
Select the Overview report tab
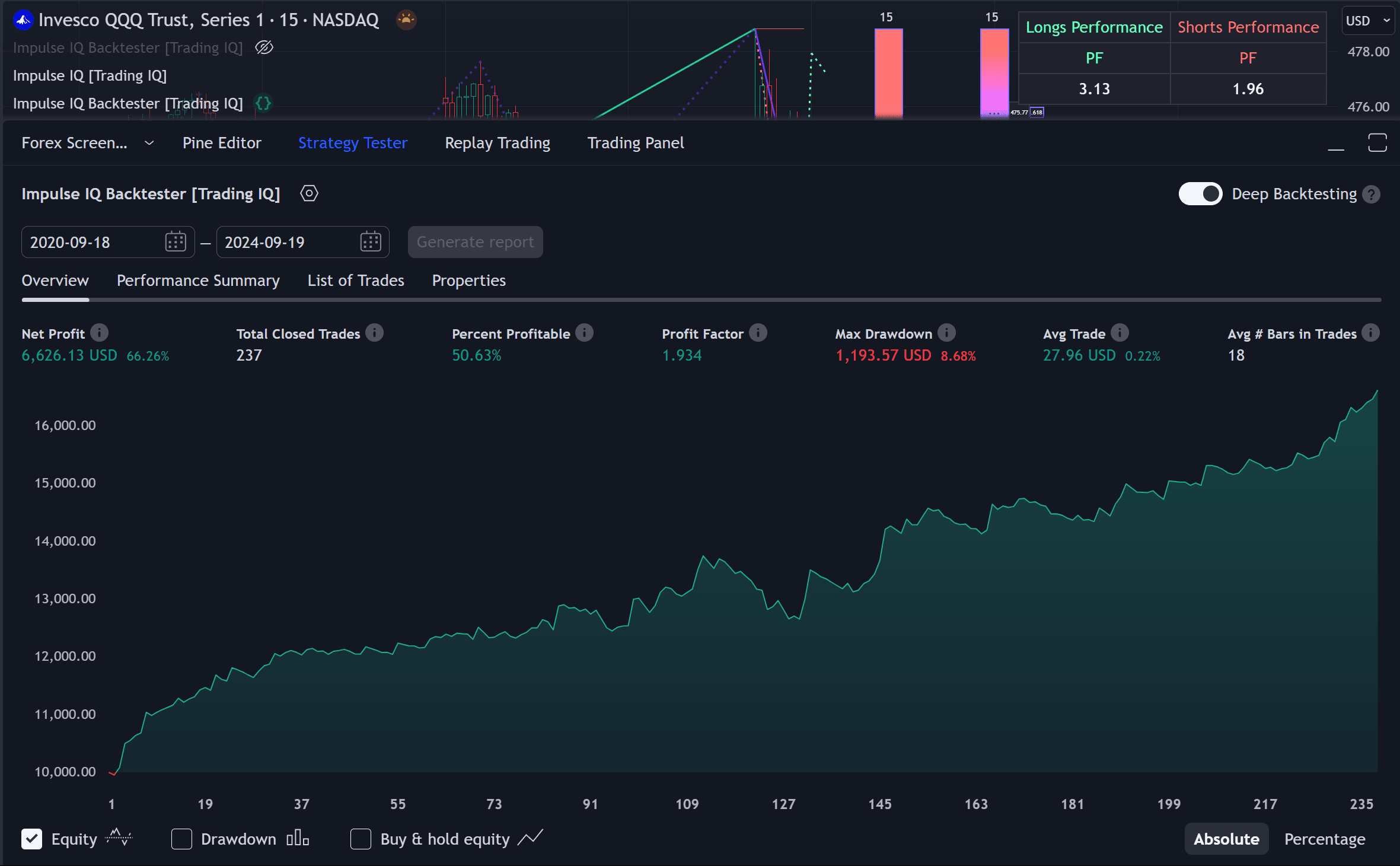click(55, 281)
